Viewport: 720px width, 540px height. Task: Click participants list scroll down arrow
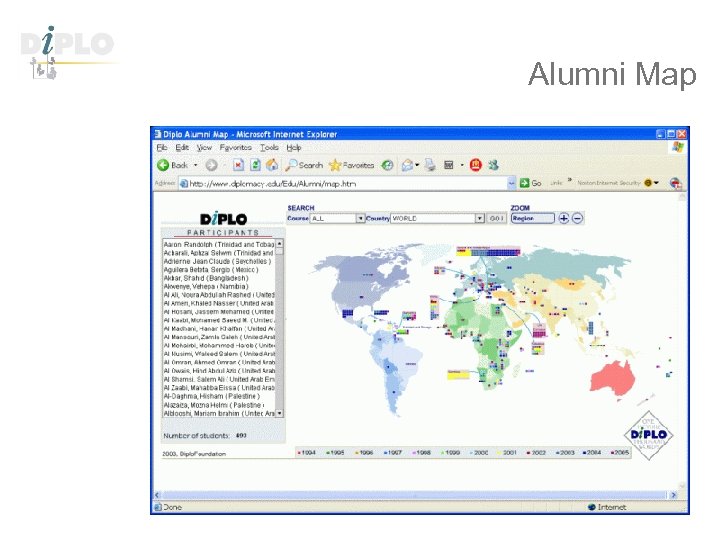(280, 413)
